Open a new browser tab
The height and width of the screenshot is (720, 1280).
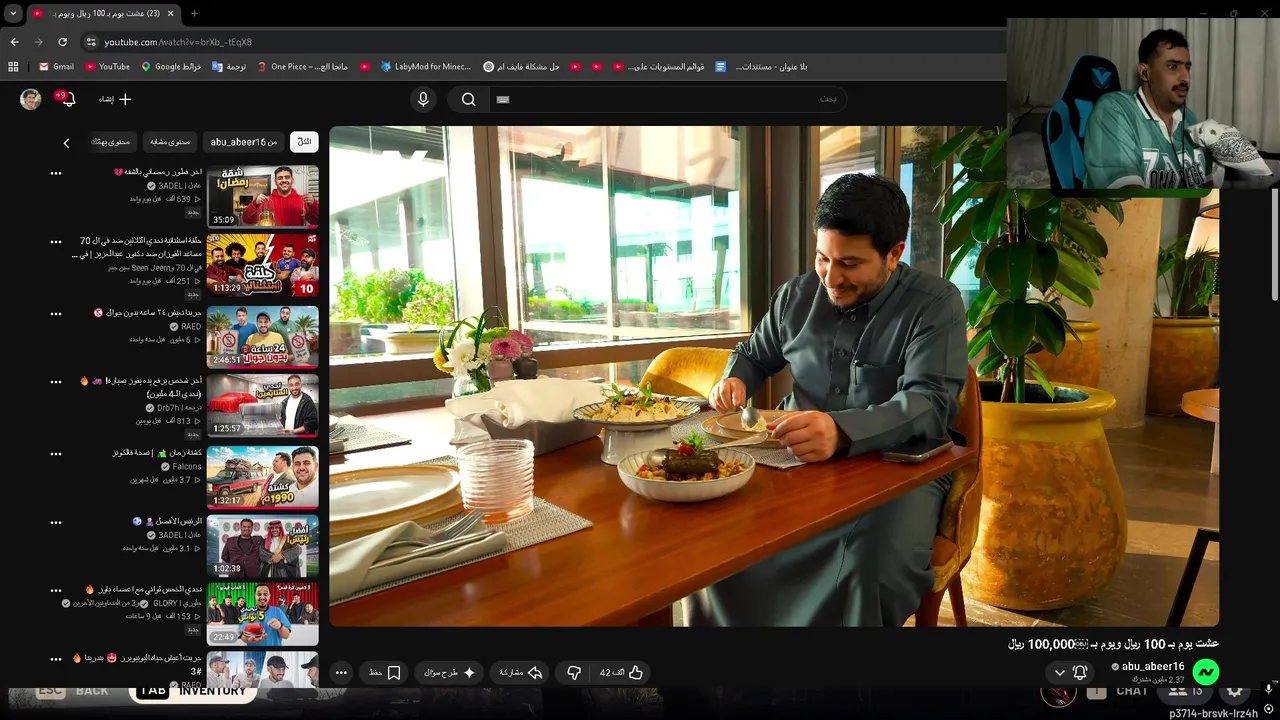pos(194,13)
